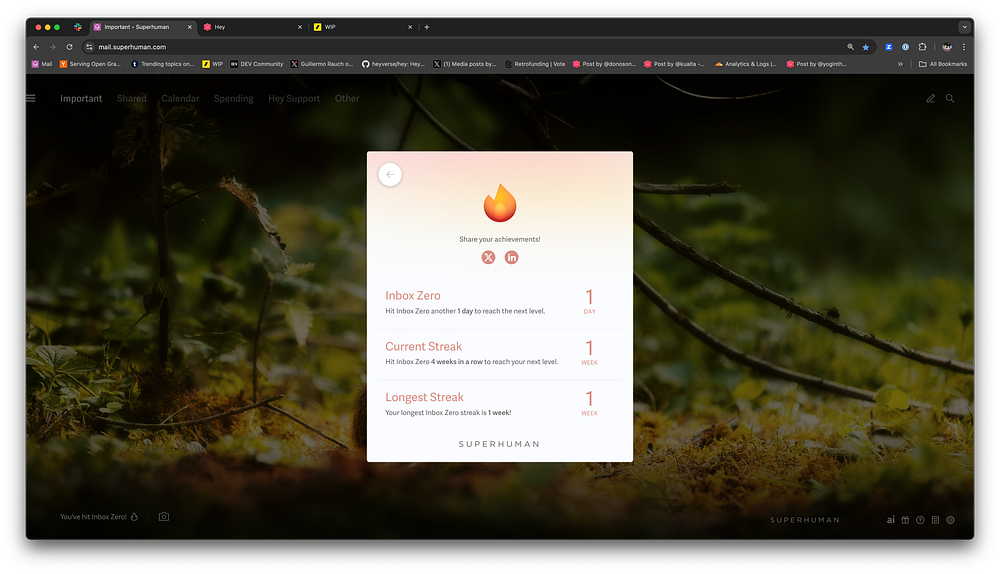Viewport: 1000px width, 574px height.
Task: Open the help question mark icon
Action: click(920, 520)
